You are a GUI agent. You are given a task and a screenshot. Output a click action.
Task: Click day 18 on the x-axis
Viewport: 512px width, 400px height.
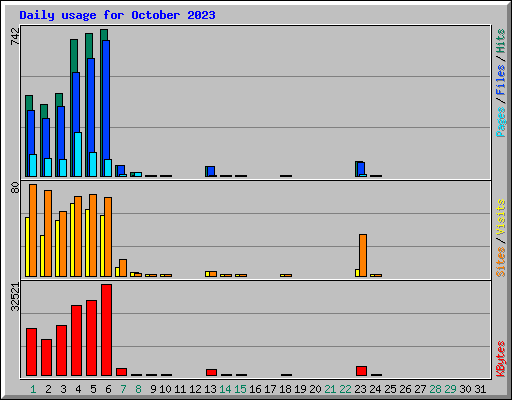pyautogui.click(x=285, y=389)
